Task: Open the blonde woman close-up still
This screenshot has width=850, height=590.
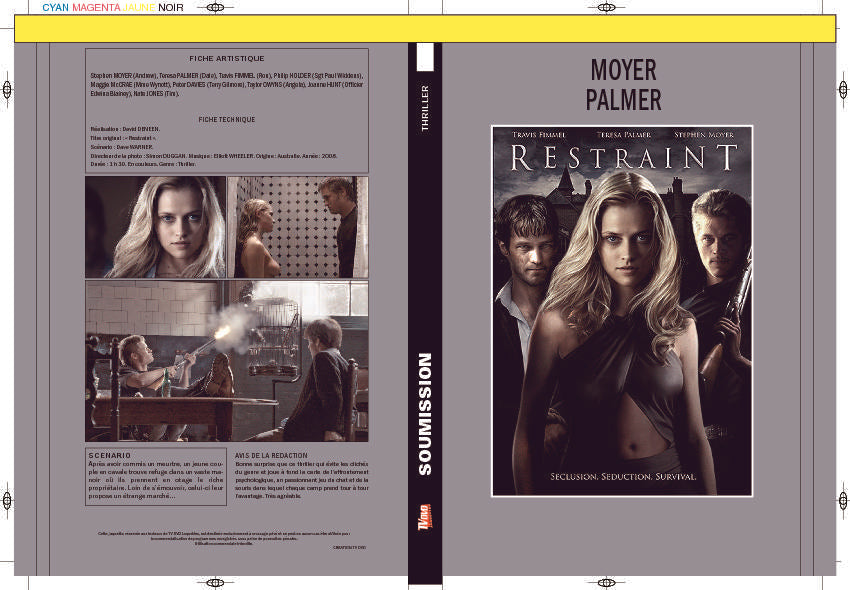Action: coord(156,227)
